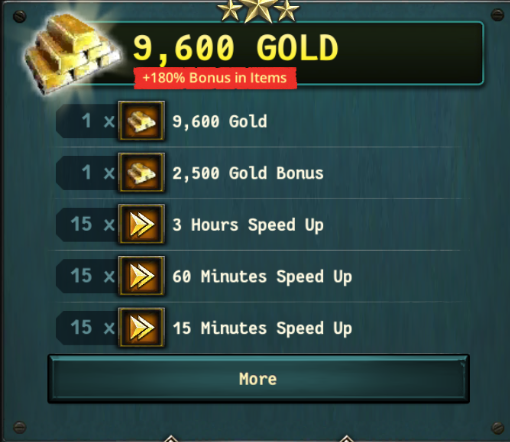This screenshot has height=442, width=510.
Task: Select the 3 Hours Speed Up label
Action: coord(248,225)
